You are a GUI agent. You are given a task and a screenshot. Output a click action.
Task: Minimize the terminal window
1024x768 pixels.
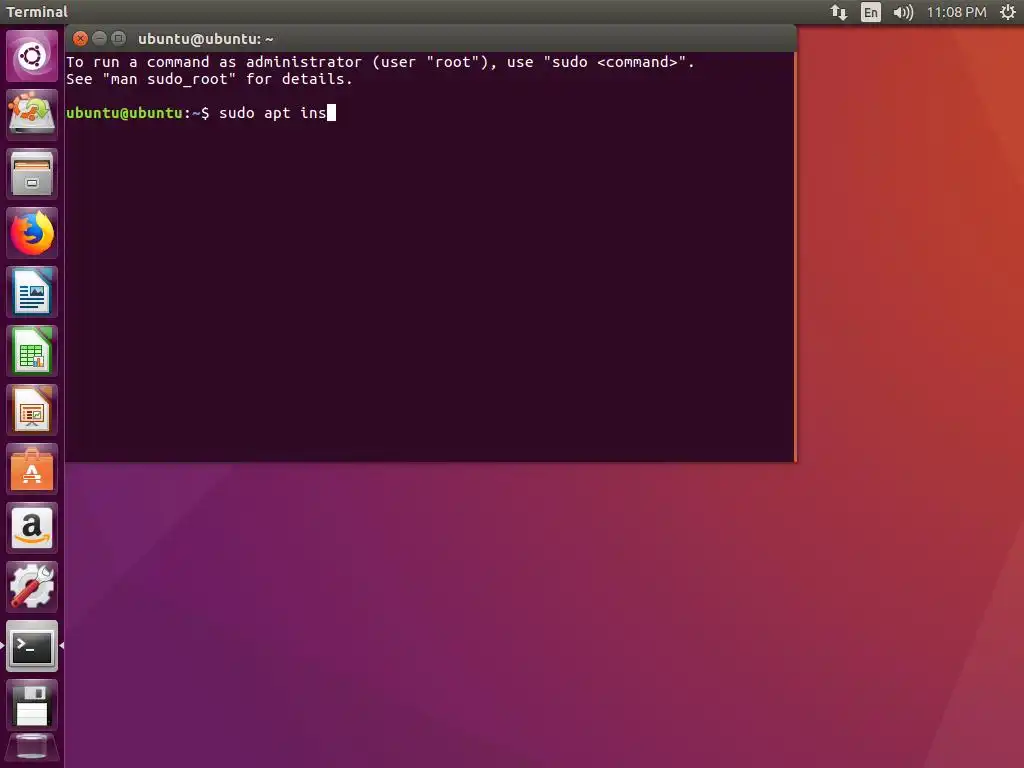[x=99, y=39]
